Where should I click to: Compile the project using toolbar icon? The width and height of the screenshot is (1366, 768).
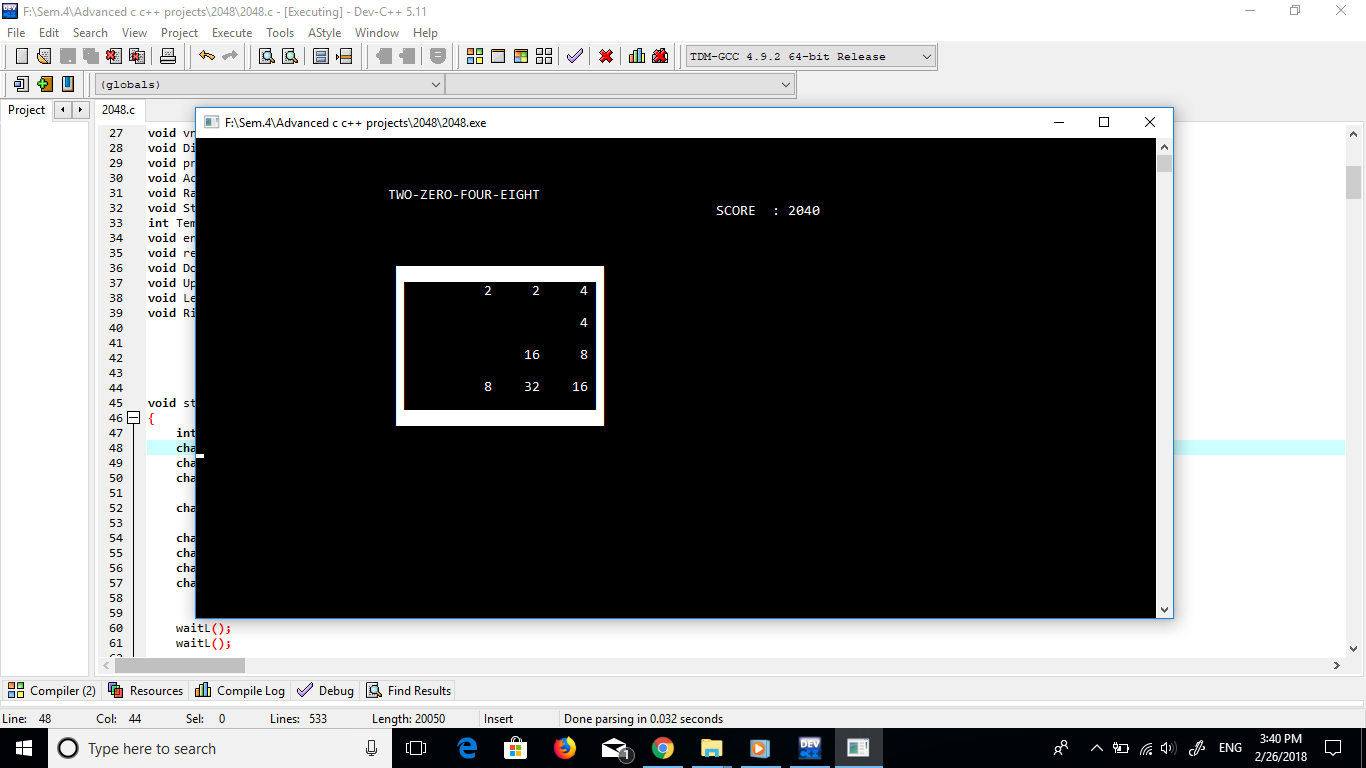click(x=474, y=56)
